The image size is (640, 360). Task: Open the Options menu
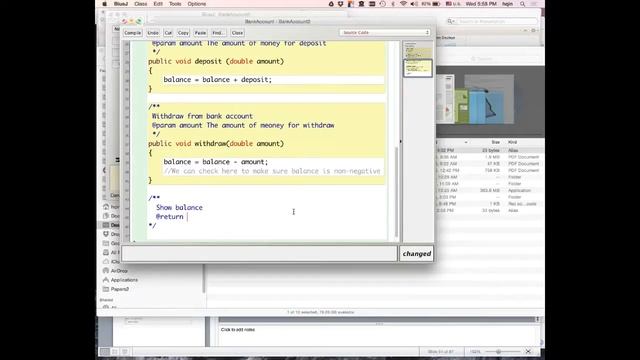click(x=197, y=4)
